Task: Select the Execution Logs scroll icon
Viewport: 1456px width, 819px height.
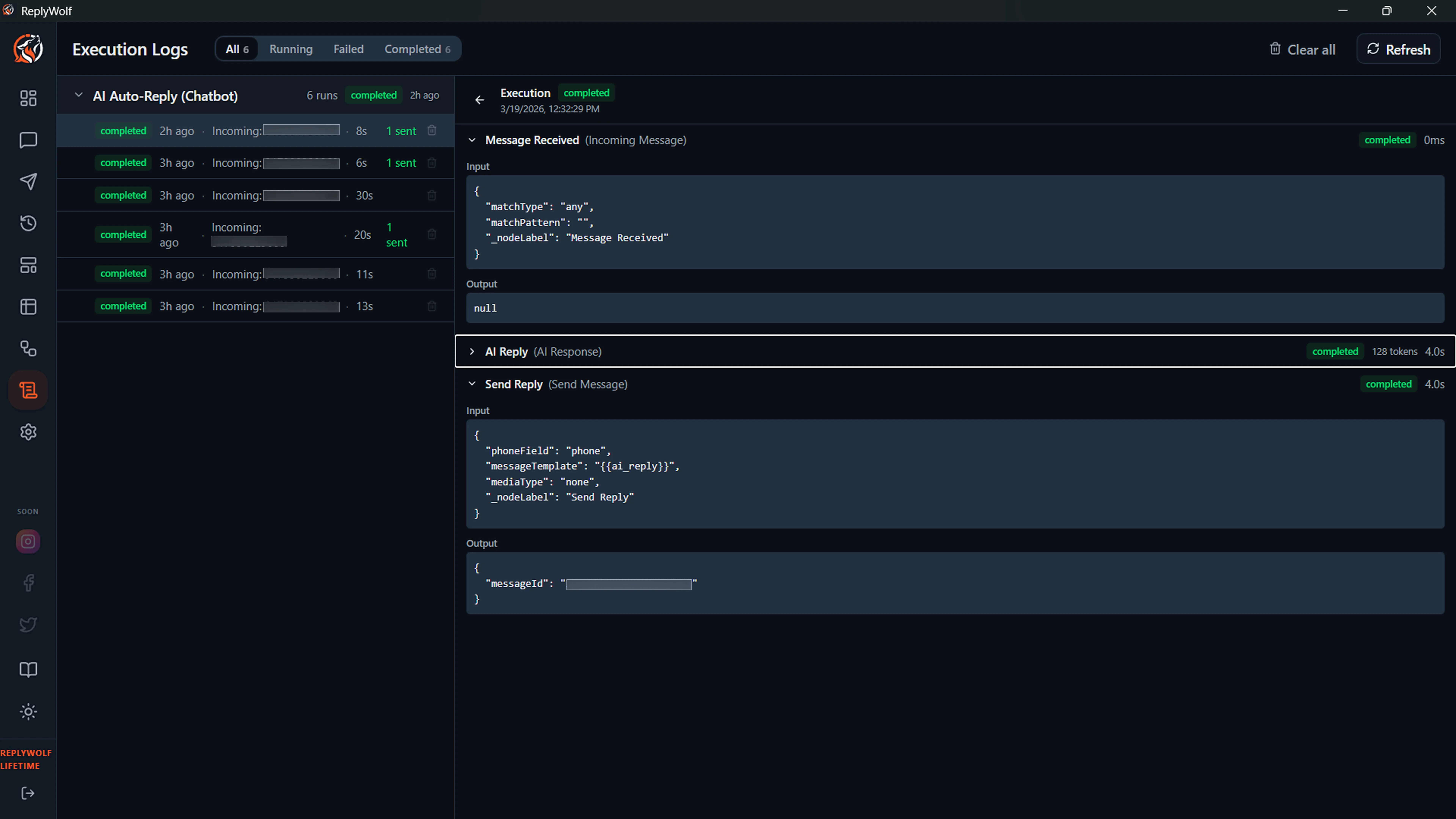Action: point(28,390)
